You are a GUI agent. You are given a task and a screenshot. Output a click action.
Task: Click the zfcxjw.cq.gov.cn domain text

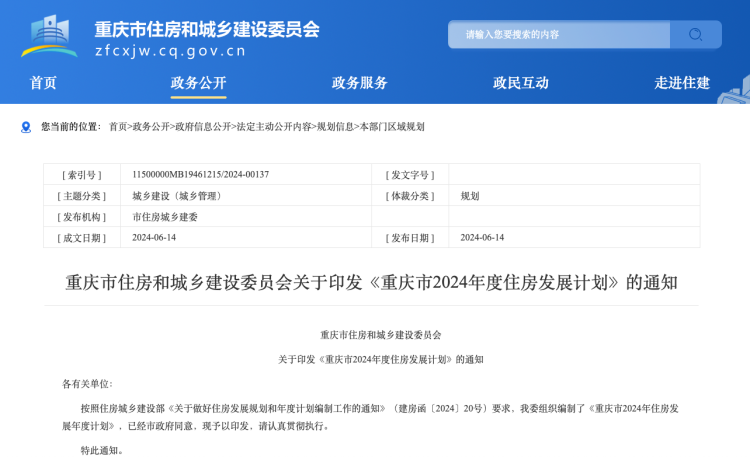click(170, 51)
